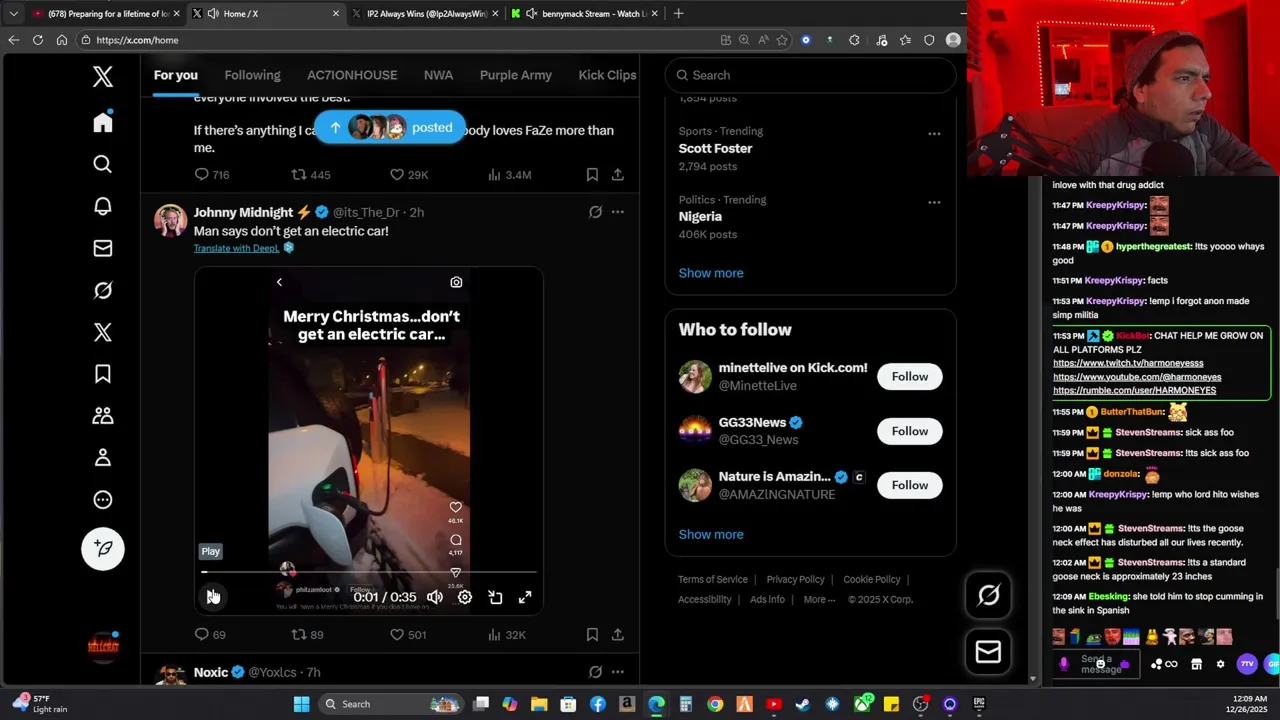
Task: Bookmark the post with 3.4M views
Action: [592, 174]
